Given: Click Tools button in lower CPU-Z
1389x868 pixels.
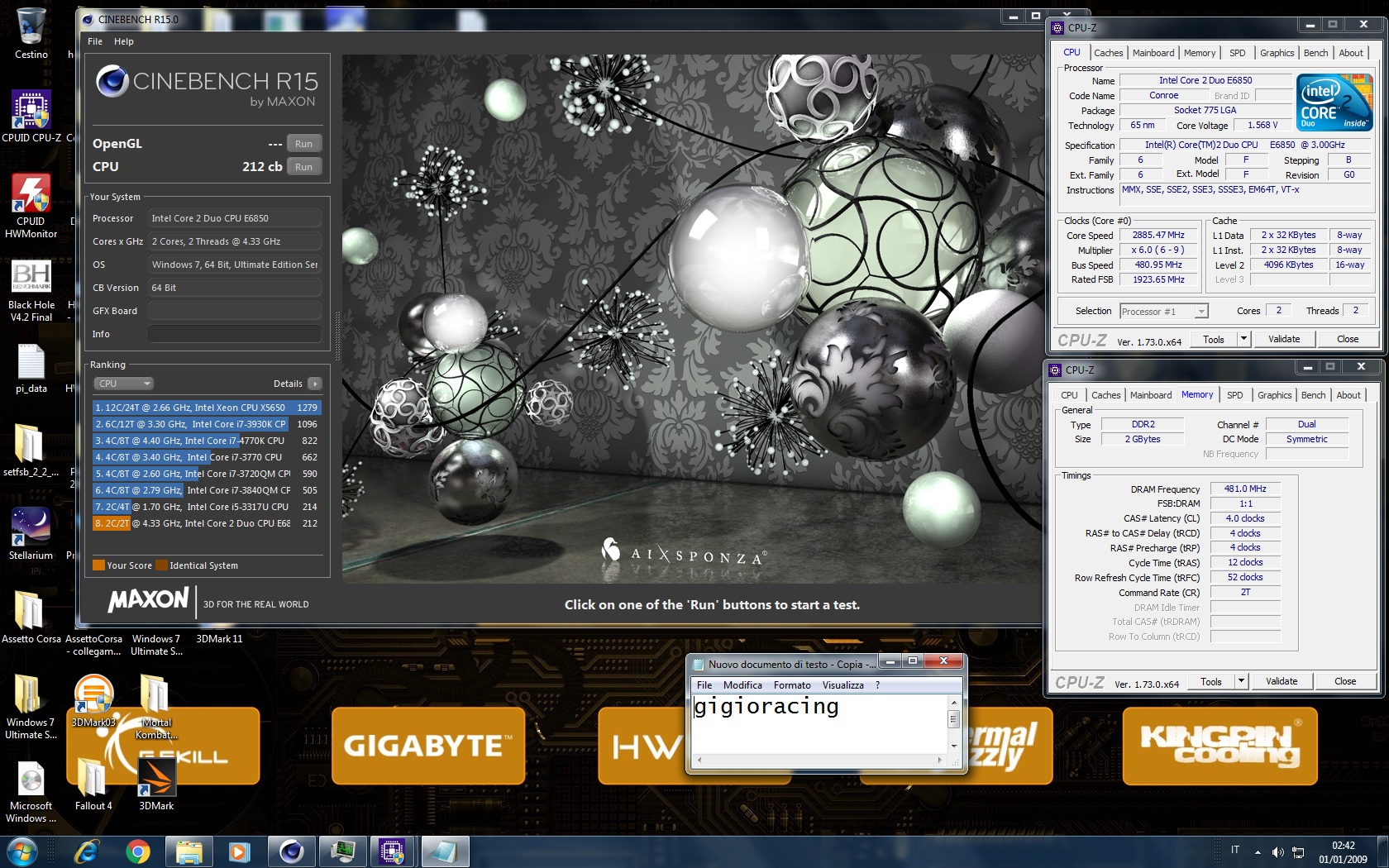Looking at the screenshot, I should 1211,682.
